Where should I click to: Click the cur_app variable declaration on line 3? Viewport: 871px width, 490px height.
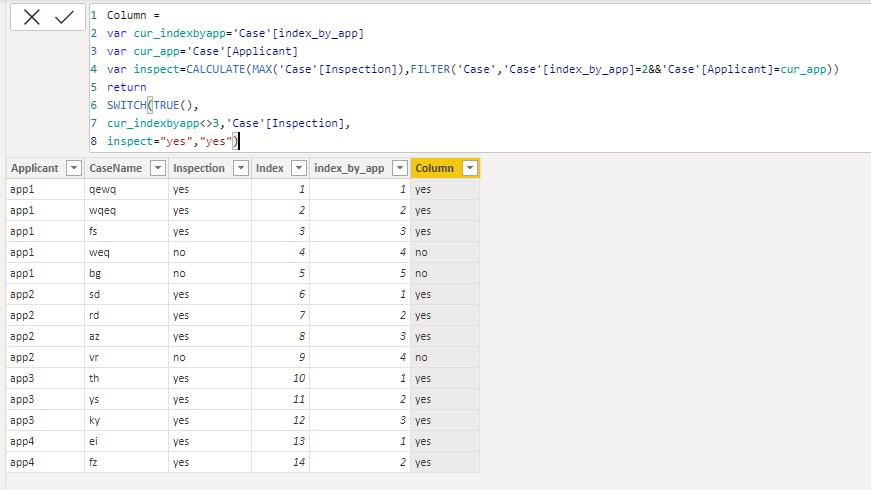pos(156,51)
